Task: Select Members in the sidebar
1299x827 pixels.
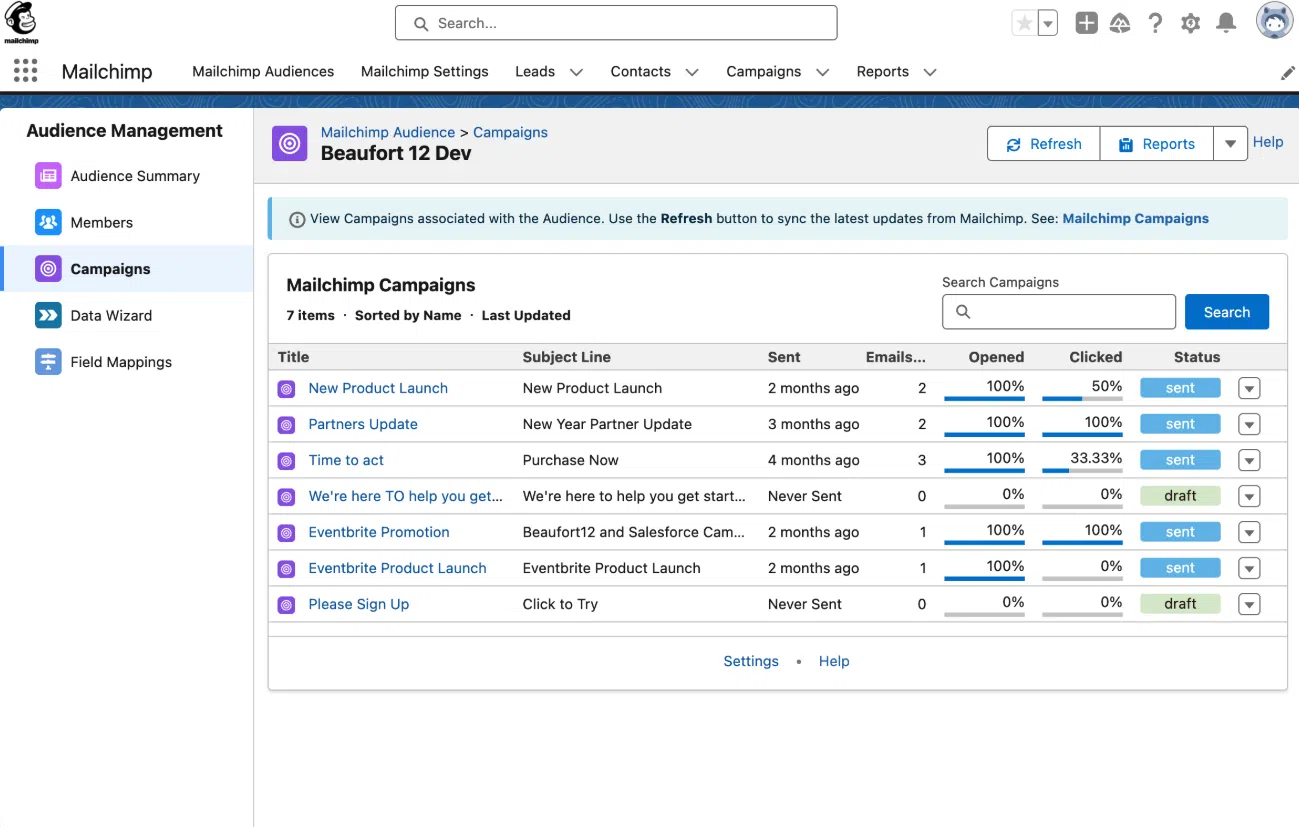Action: click(x=101, y=223)
